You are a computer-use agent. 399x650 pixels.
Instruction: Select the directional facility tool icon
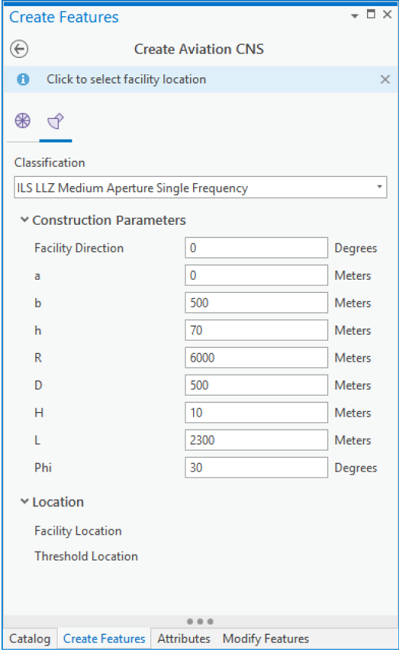(56, 121)
